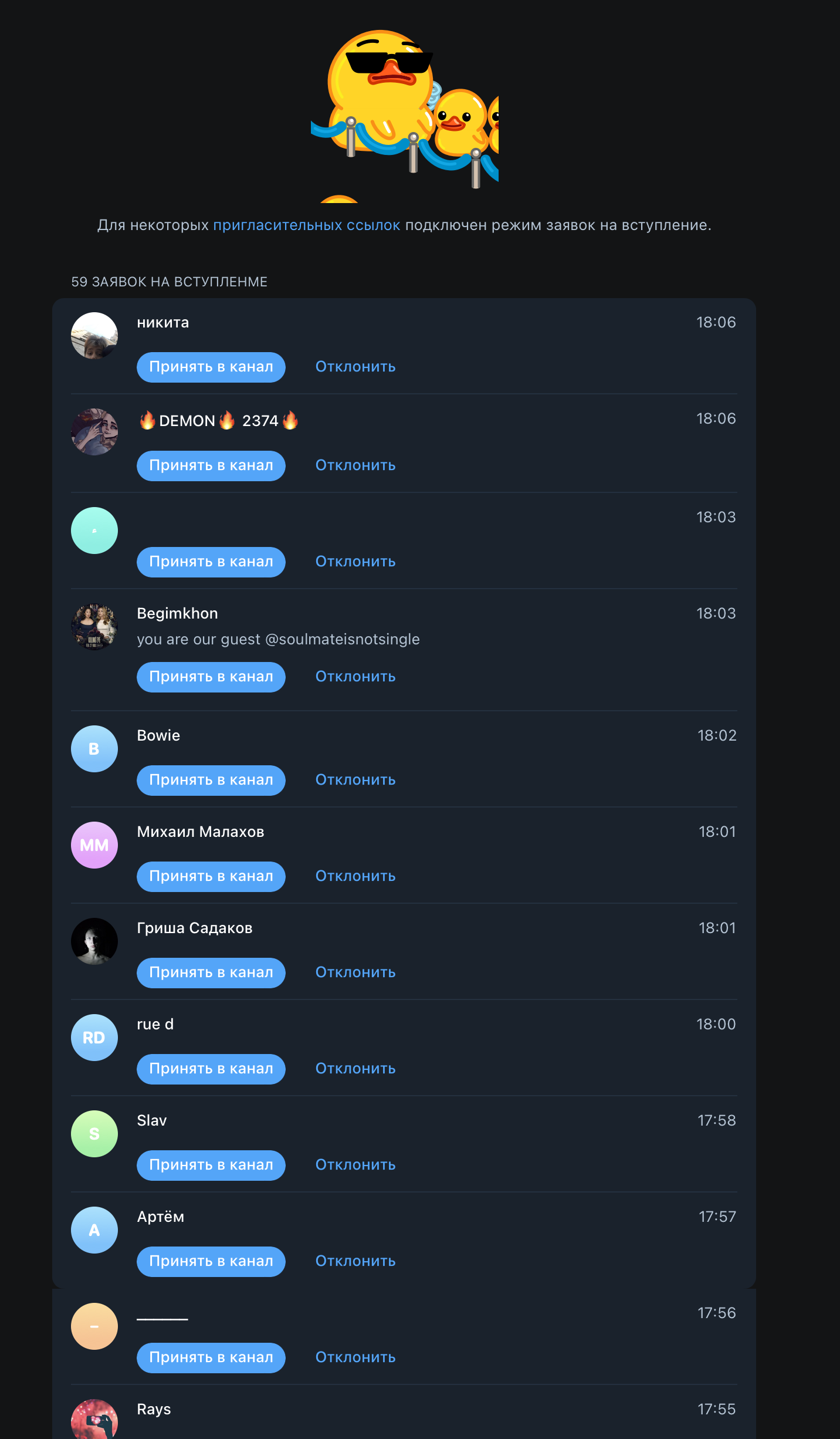Decline Bowie's join request
840x1439 pixels.
tap(355, 781)
